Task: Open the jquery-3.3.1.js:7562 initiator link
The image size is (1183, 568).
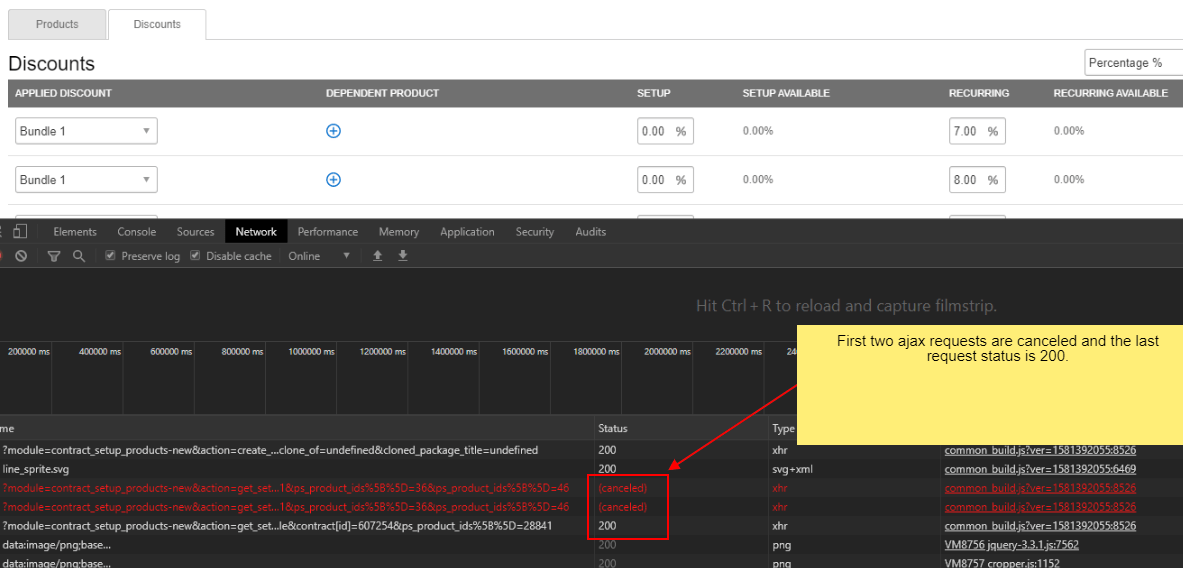Action: pos(1011,545)
